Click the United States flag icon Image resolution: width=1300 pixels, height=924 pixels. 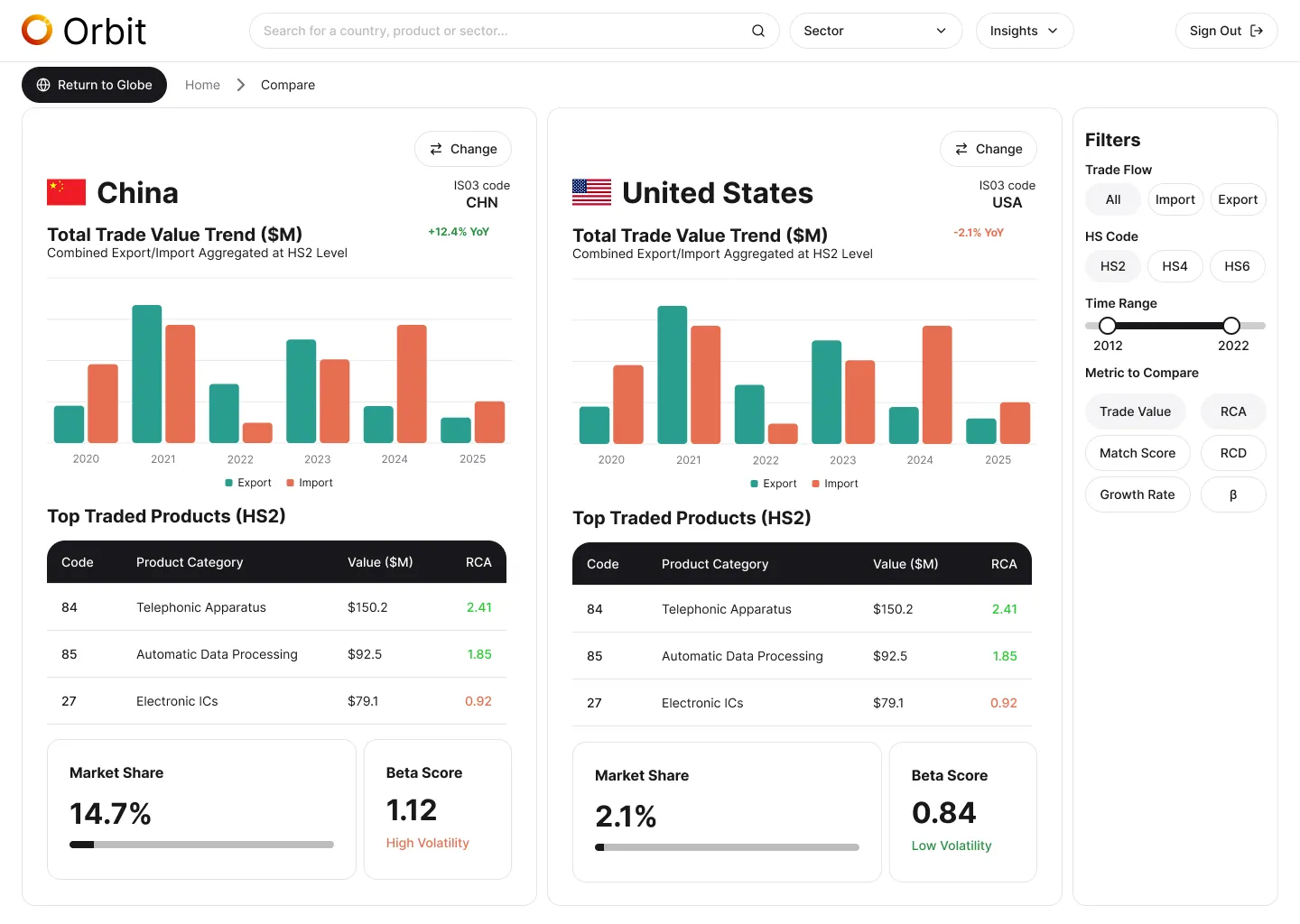tap(592, 192)
